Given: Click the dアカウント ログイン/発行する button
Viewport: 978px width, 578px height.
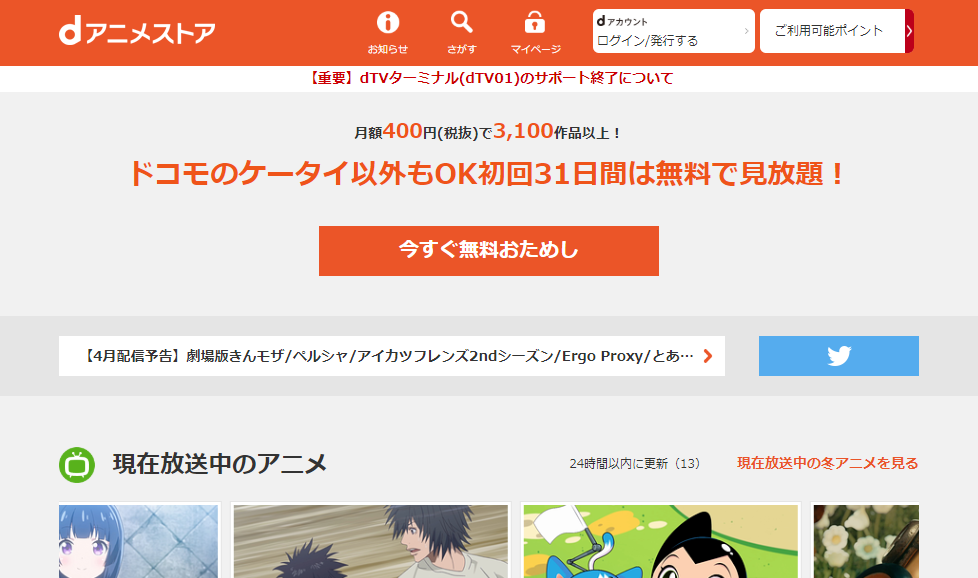Looking at the screenshot, I should click(674, 31).
